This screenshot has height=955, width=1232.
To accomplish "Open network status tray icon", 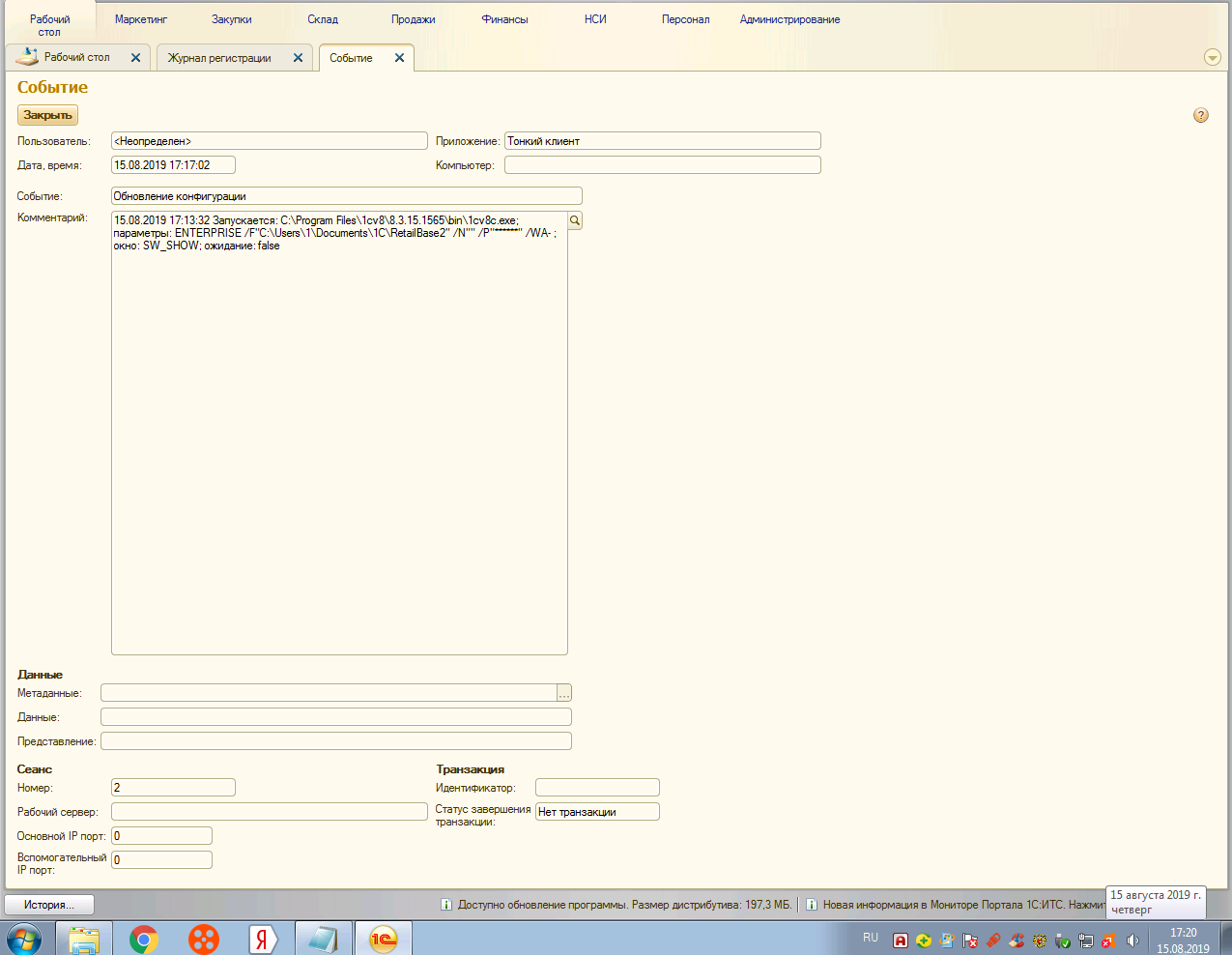I will click(1086, 941).
